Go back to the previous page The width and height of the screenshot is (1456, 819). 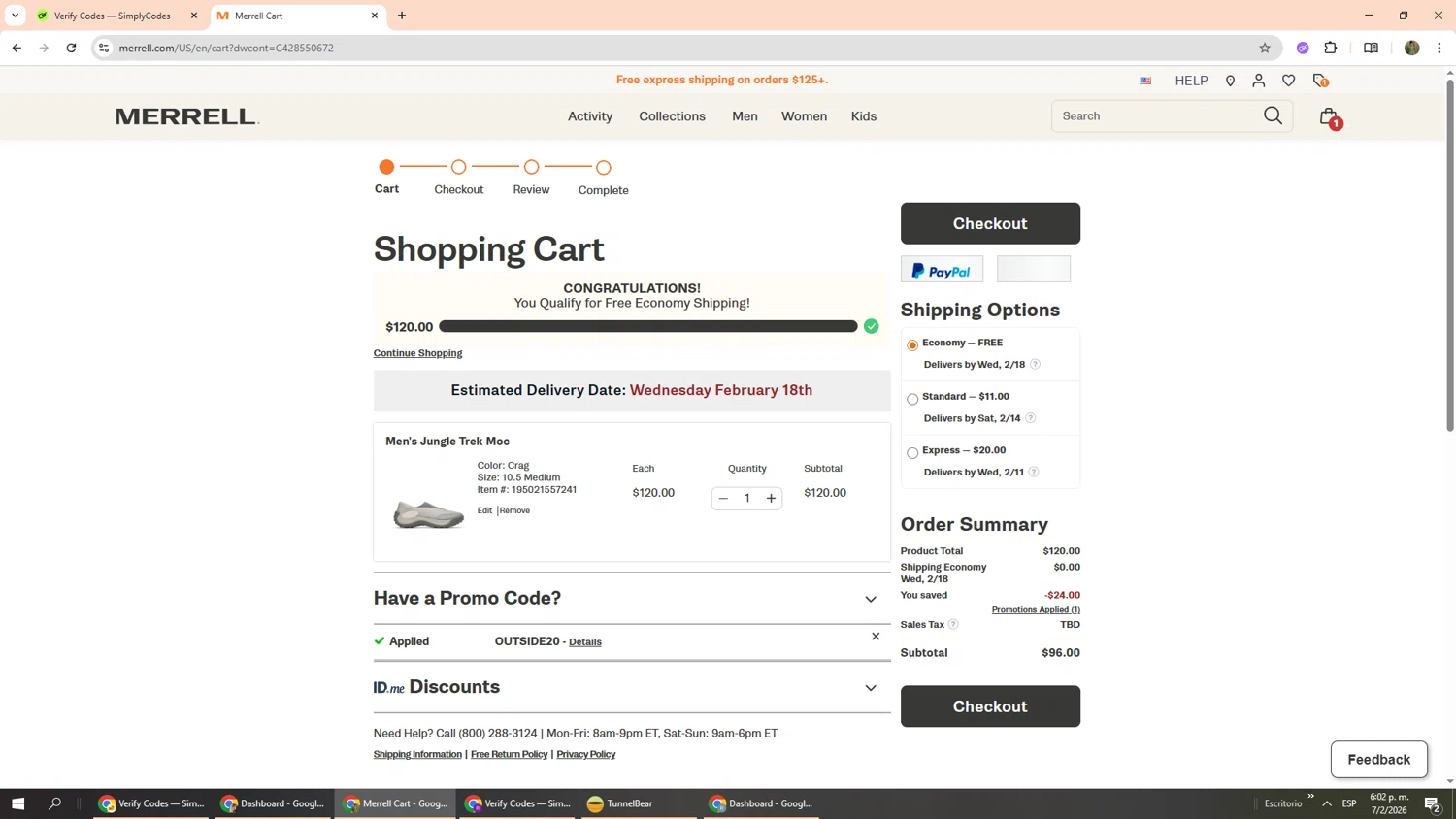tap(17, 48)
